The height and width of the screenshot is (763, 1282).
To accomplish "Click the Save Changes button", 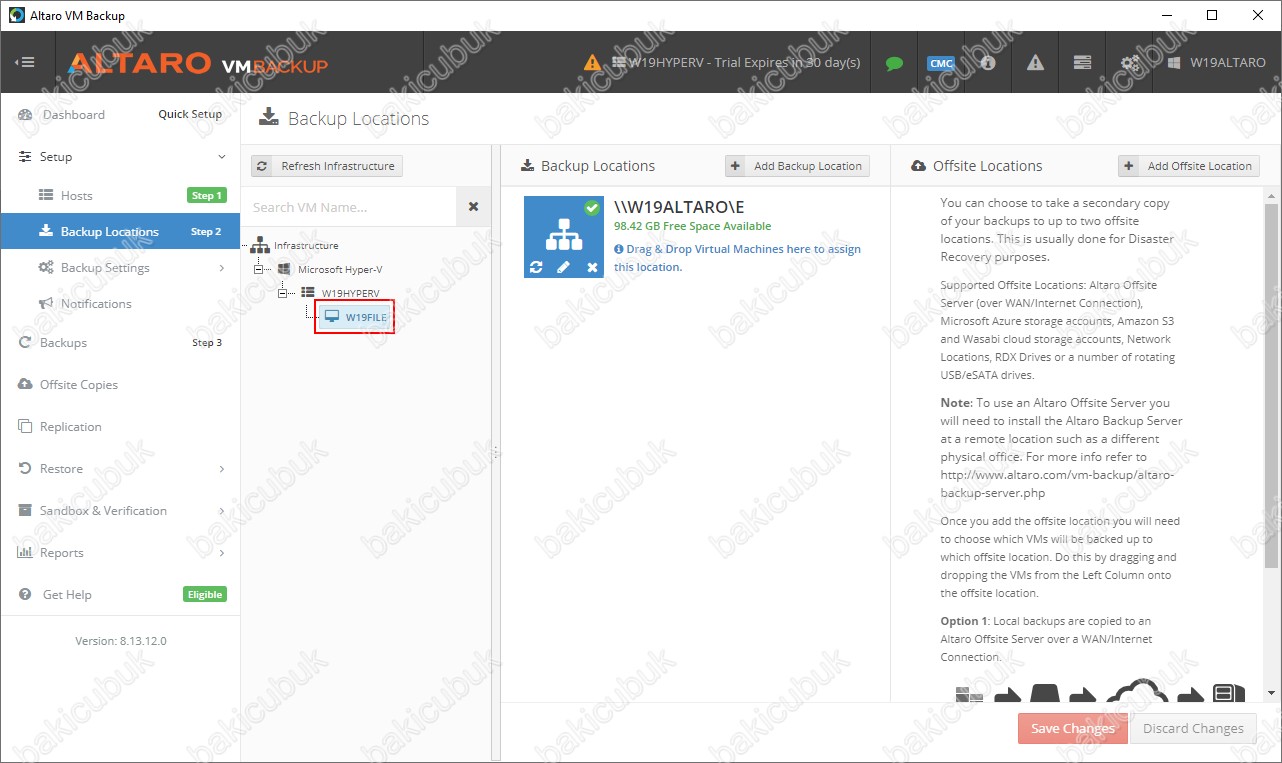I will tap(1073, 728).
